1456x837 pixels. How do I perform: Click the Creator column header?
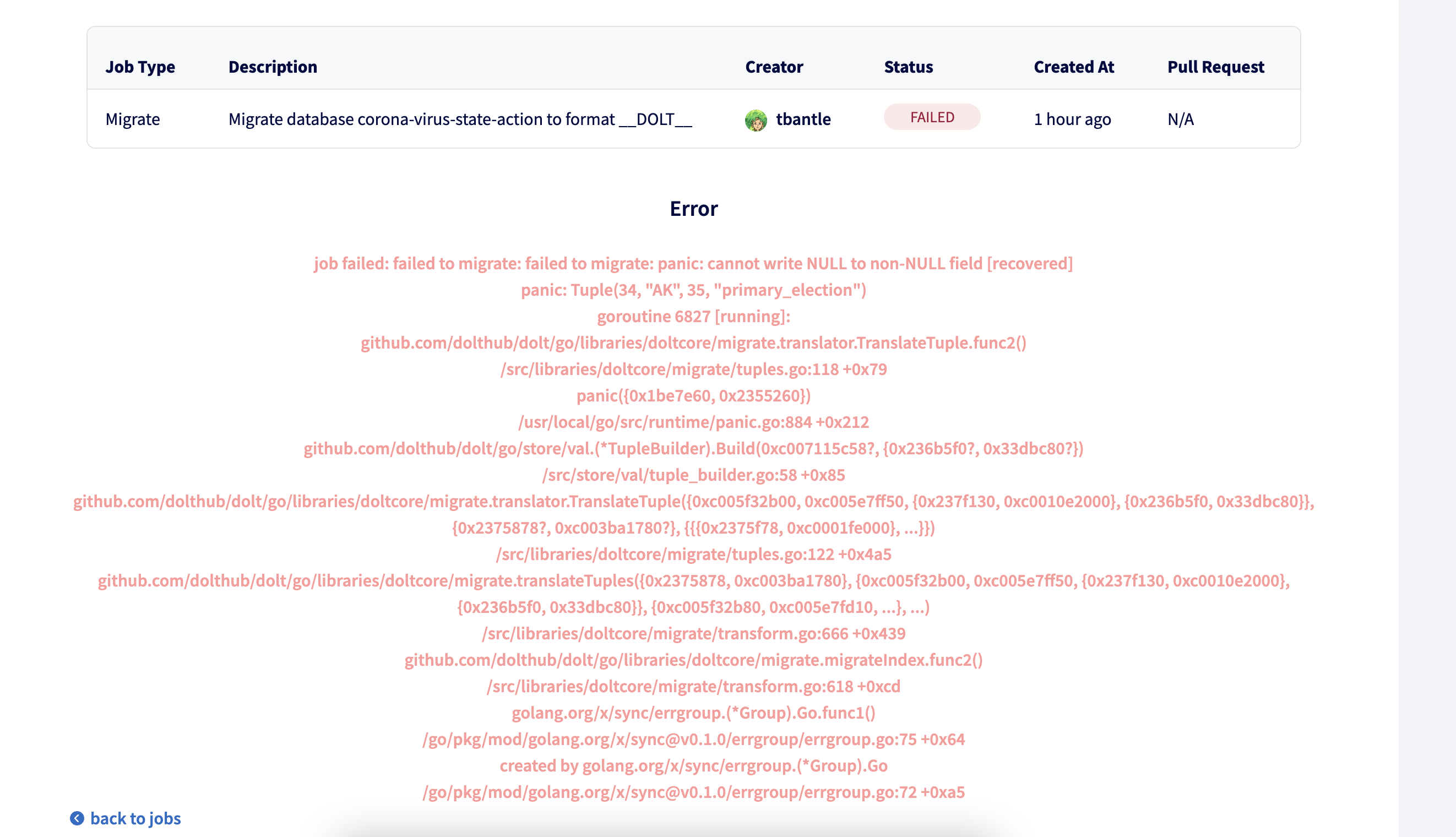(774, 67)
